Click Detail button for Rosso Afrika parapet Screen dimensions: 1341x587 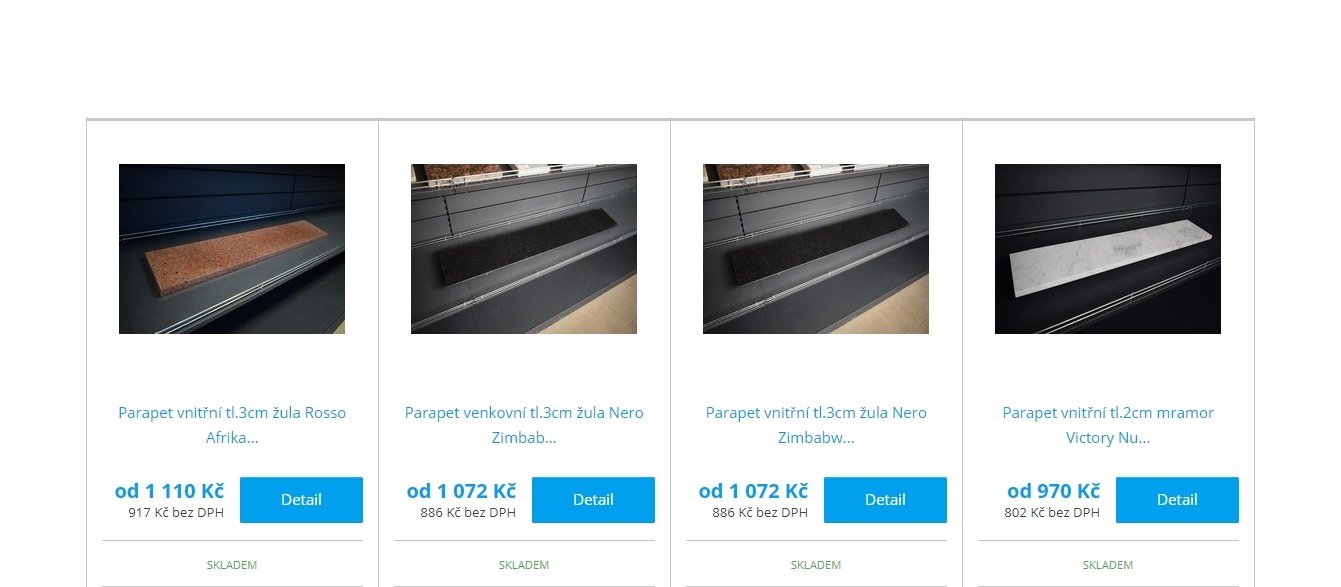[x=301, y=500]
